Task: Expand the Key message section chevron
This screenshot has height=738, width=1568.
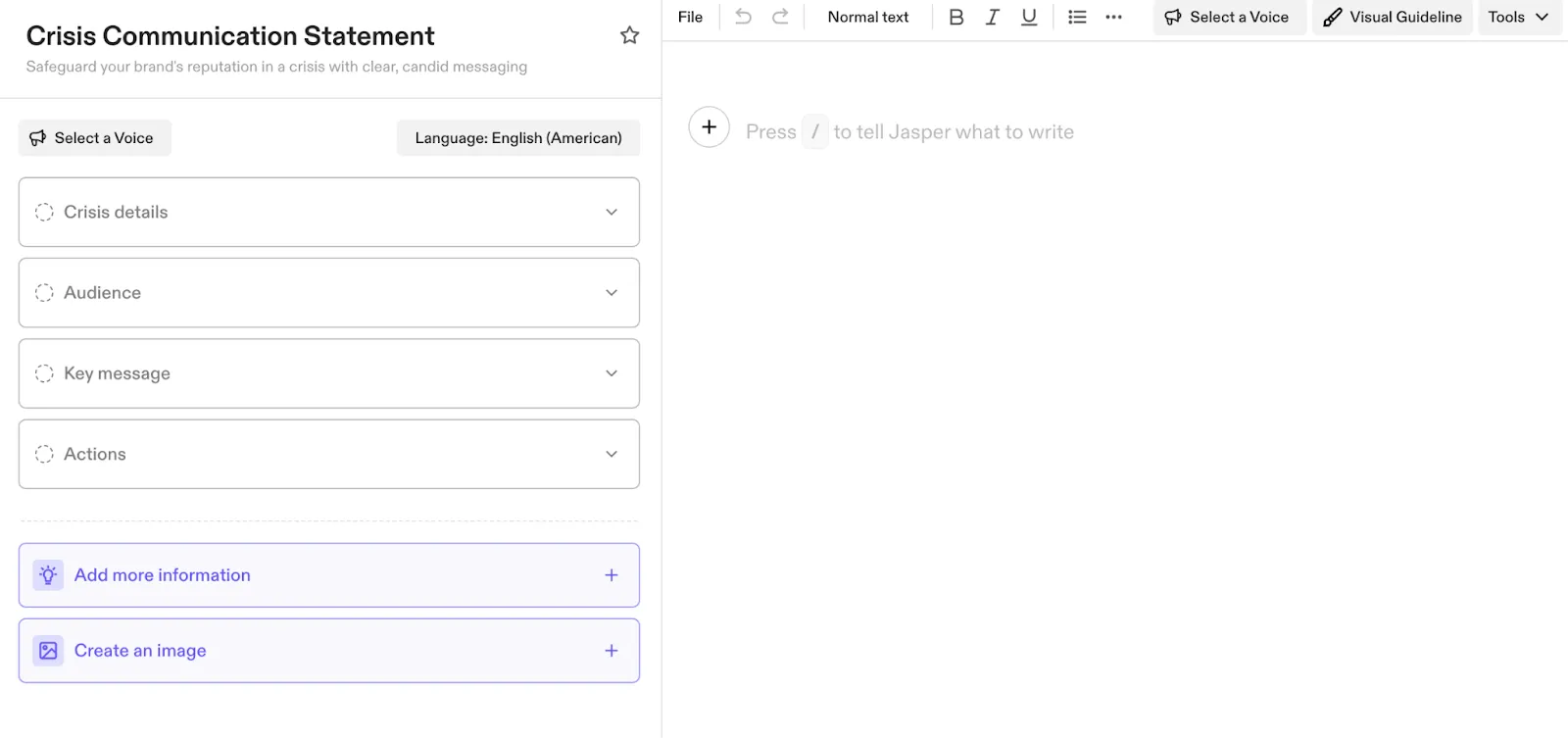Action: coord(612,373)
